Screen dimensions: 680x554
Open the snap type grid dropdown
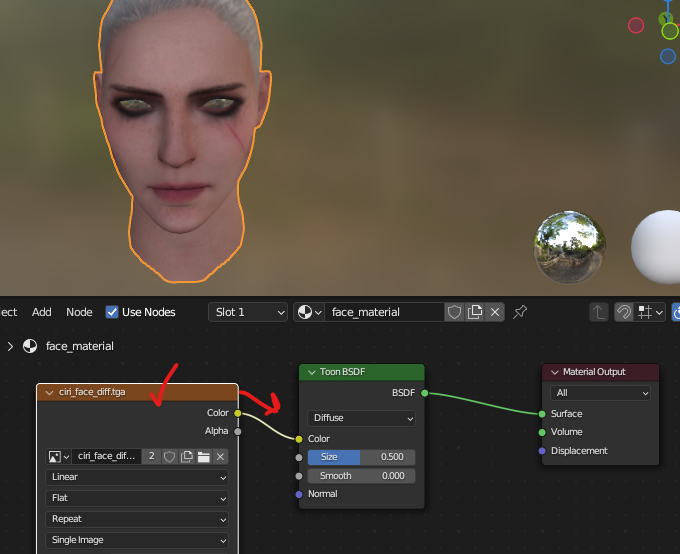point(650,312)
